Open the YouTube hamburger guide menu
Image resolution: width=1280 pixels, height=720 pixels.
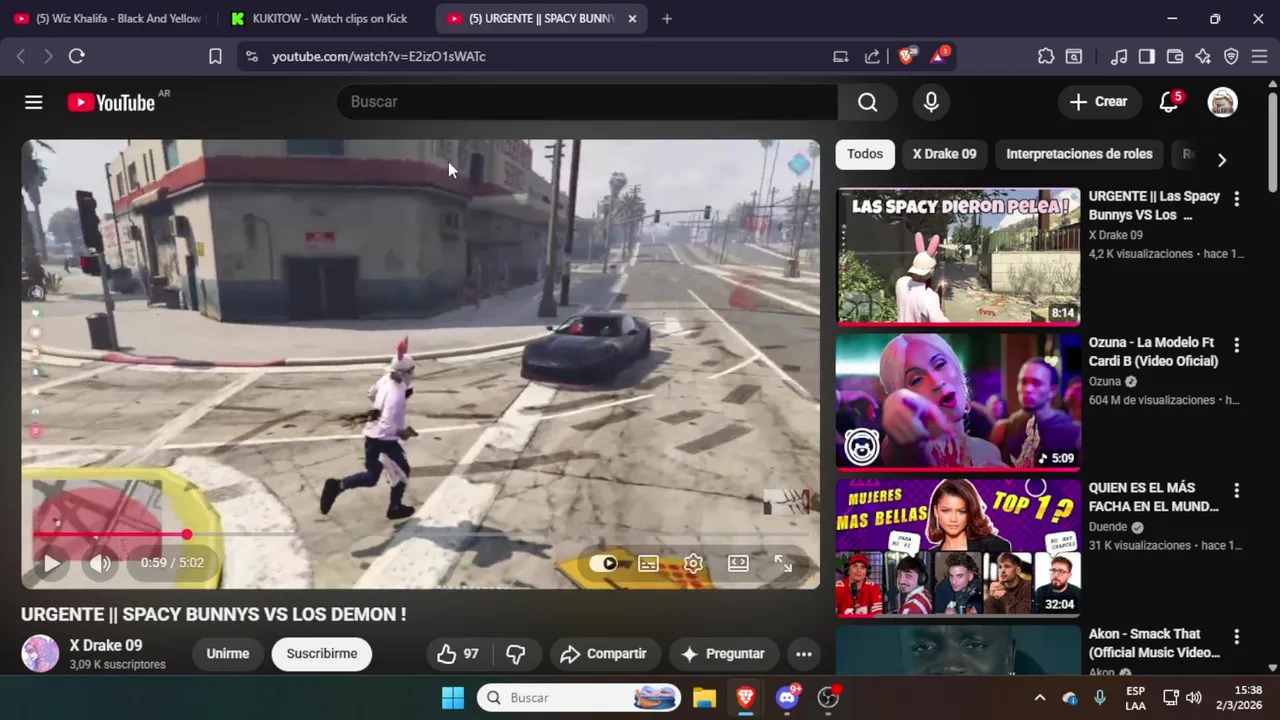(33, 102)
